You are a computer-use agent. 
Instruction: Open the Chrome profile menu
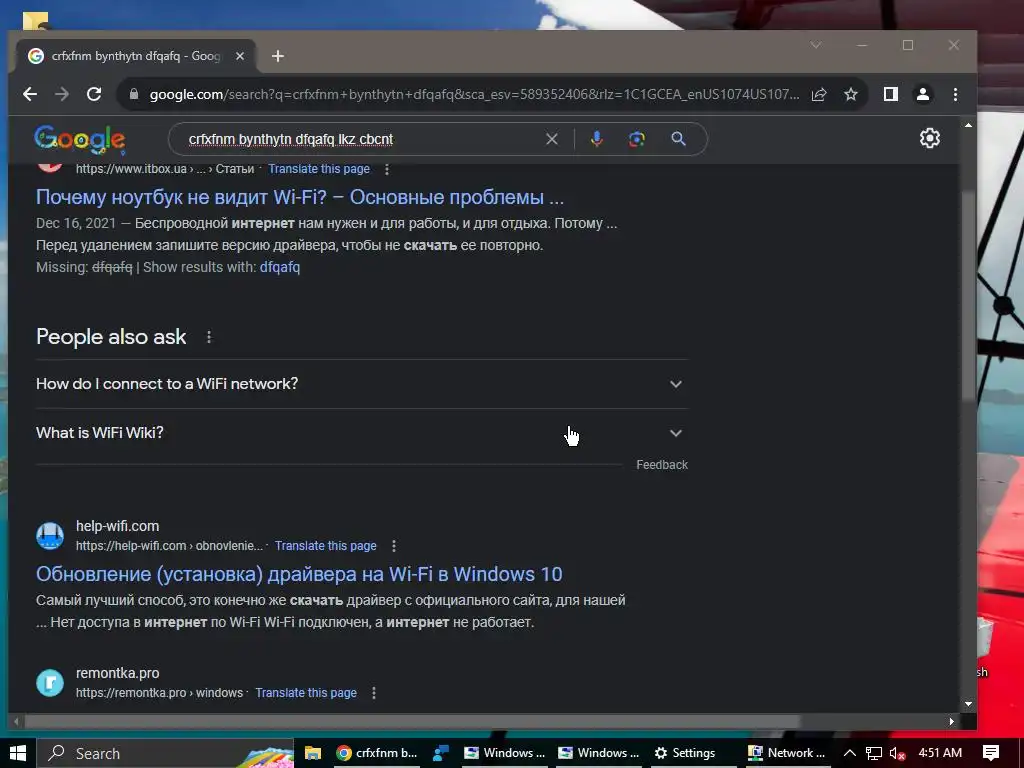pyautogui.click(x=923, y=94)
